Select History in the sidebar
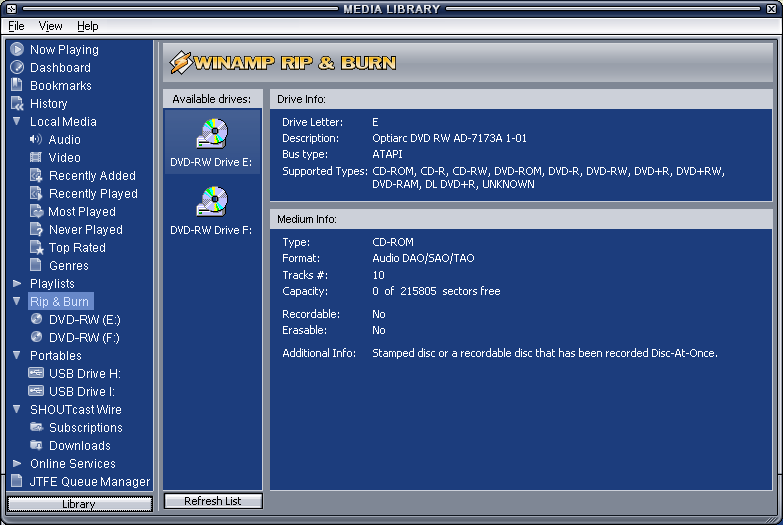 point(48,103)
